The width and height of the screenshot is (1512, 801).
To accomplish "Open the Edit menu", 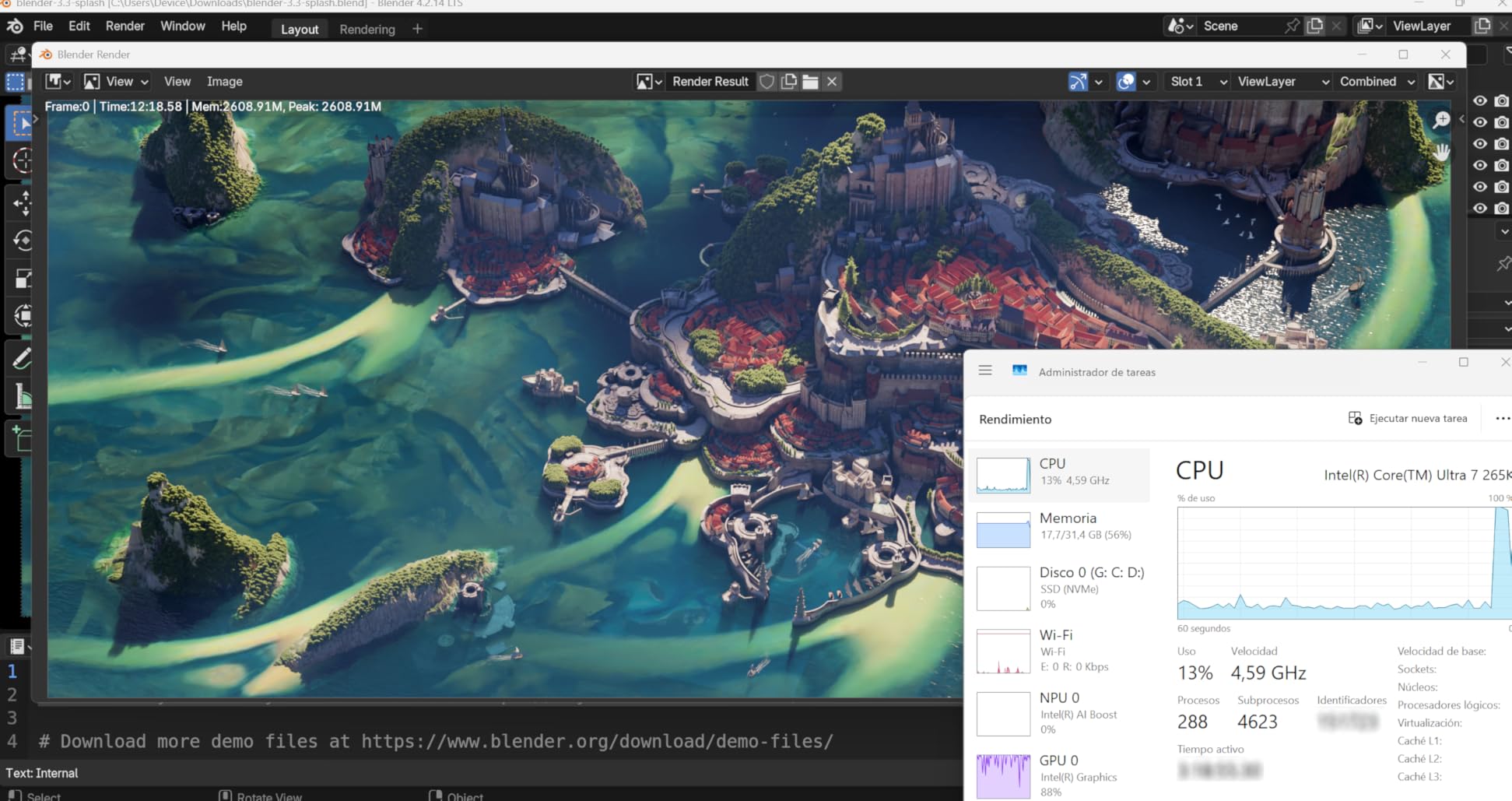I will [79, 26].
